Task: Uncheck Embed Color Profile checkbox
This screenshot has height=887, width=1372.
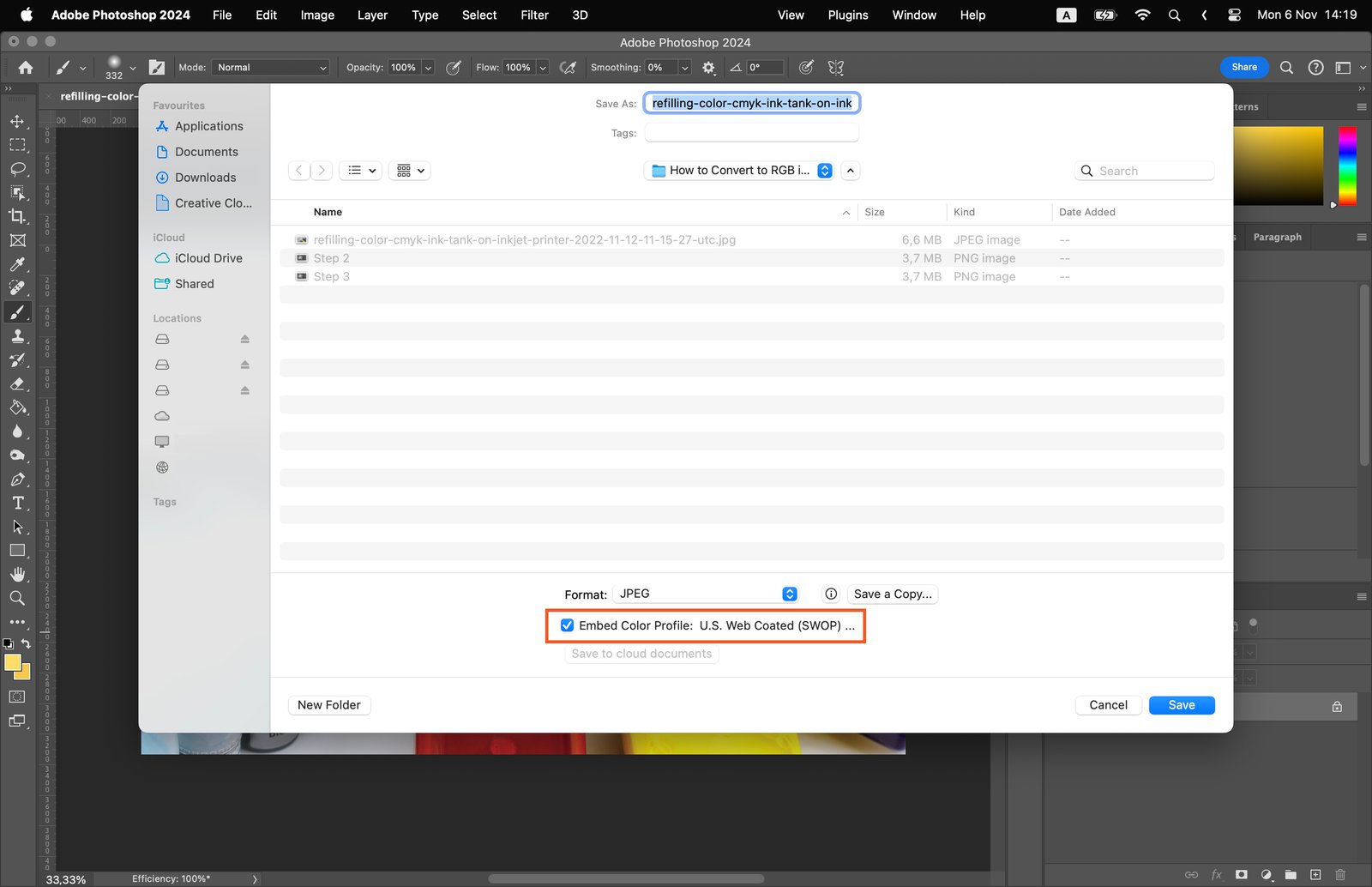Action: point(567,625)
